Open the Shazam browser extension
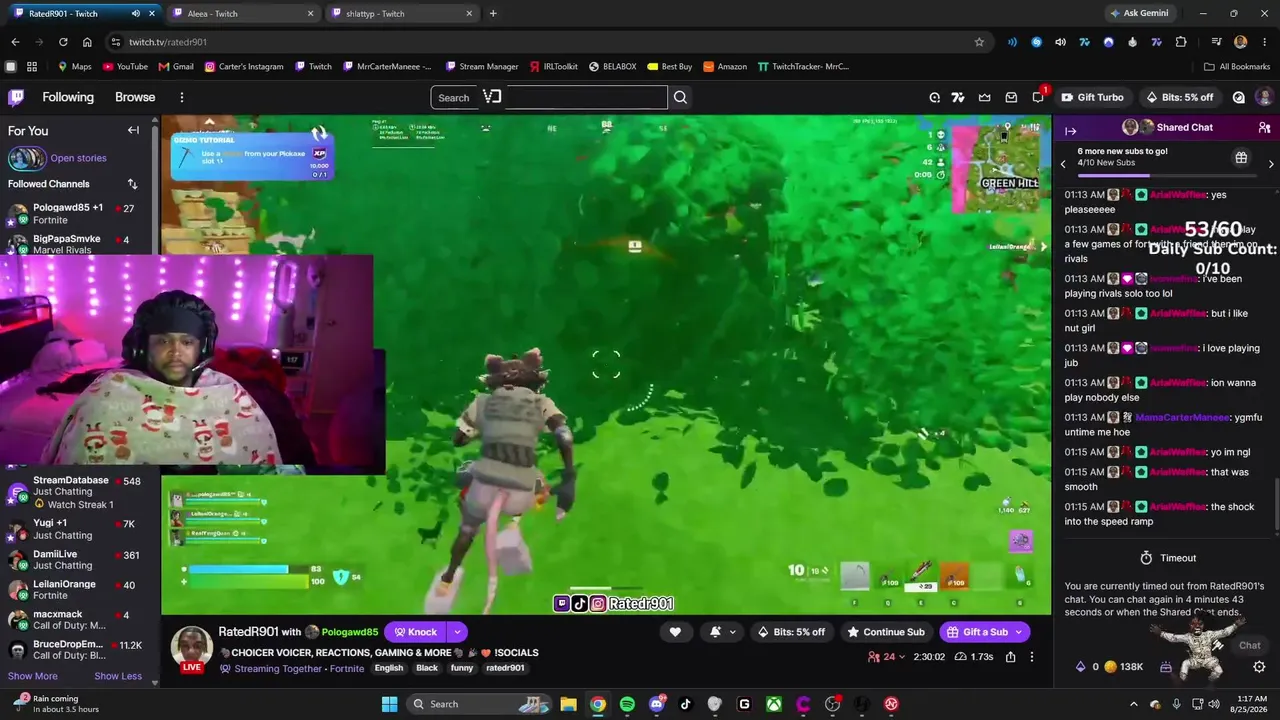Viewport: 1280px width, 720px height. pos(1036,42)
